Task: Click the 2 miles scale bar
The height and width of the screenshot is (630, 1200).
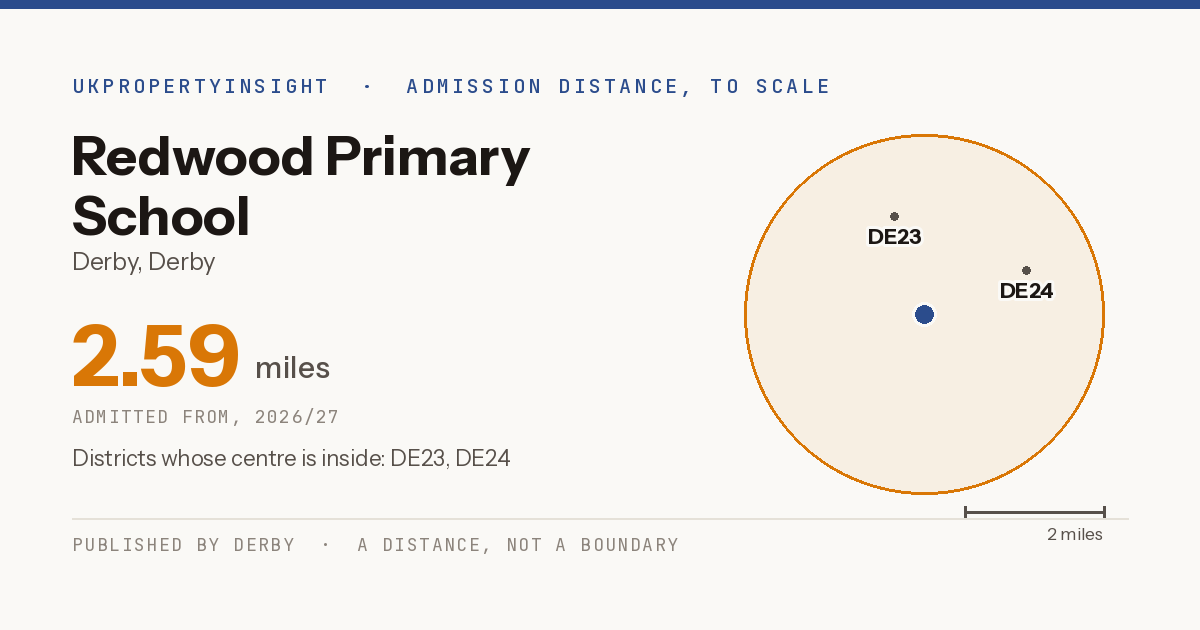Action: click(1034, 512)
